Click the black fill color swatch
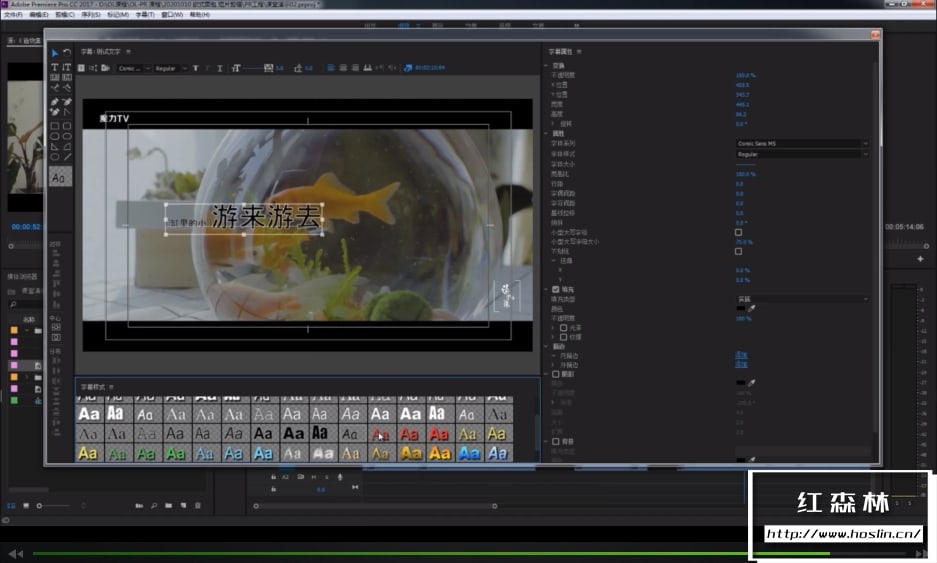Viewport: 937px width, 563px height. (741, 309)
